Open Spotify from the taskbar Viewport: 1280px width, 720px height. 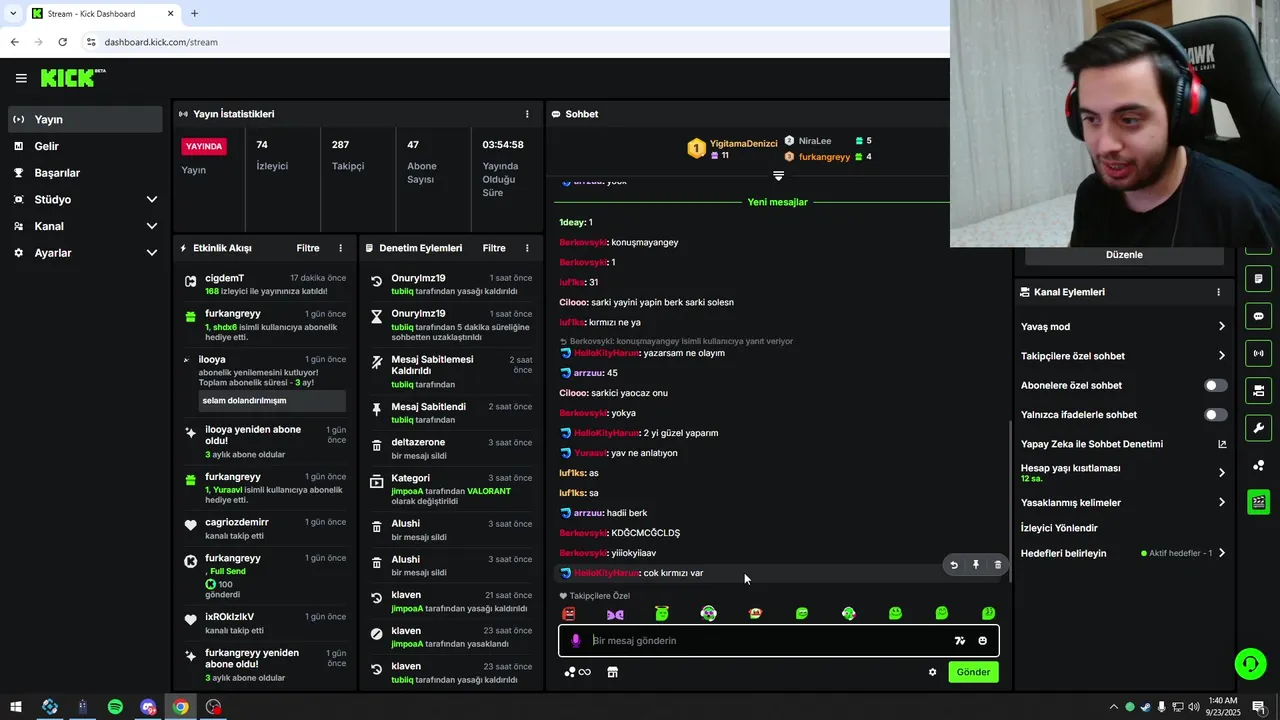[115, 707]
